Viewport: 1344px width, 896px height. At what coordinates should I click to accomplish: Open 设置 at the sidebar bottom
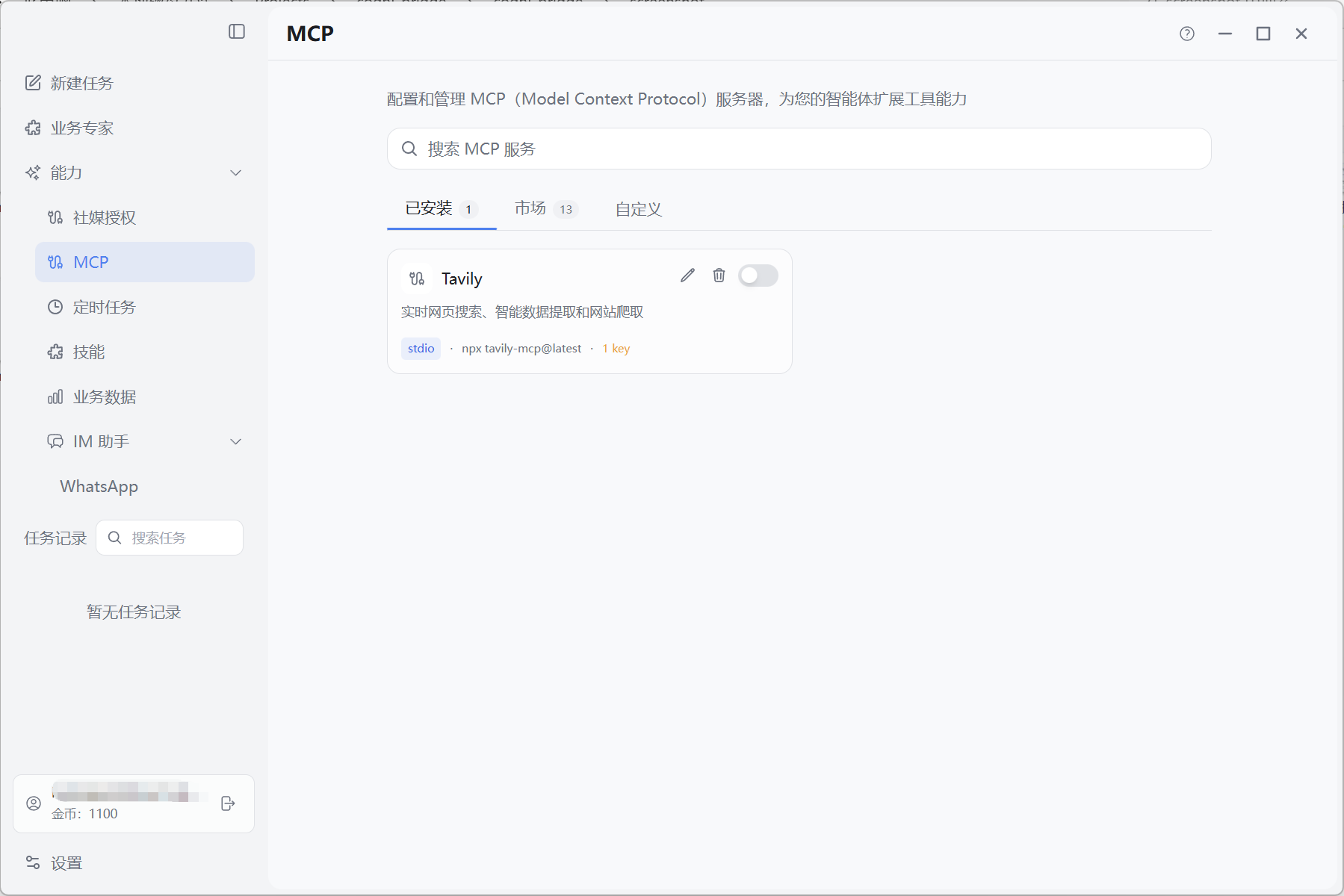(134, 862)
